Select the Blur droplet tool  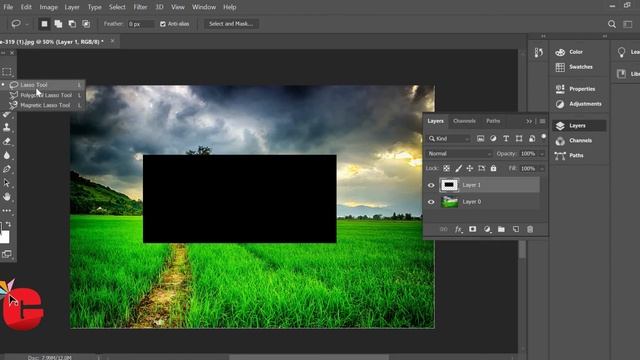tap(7, 155)
